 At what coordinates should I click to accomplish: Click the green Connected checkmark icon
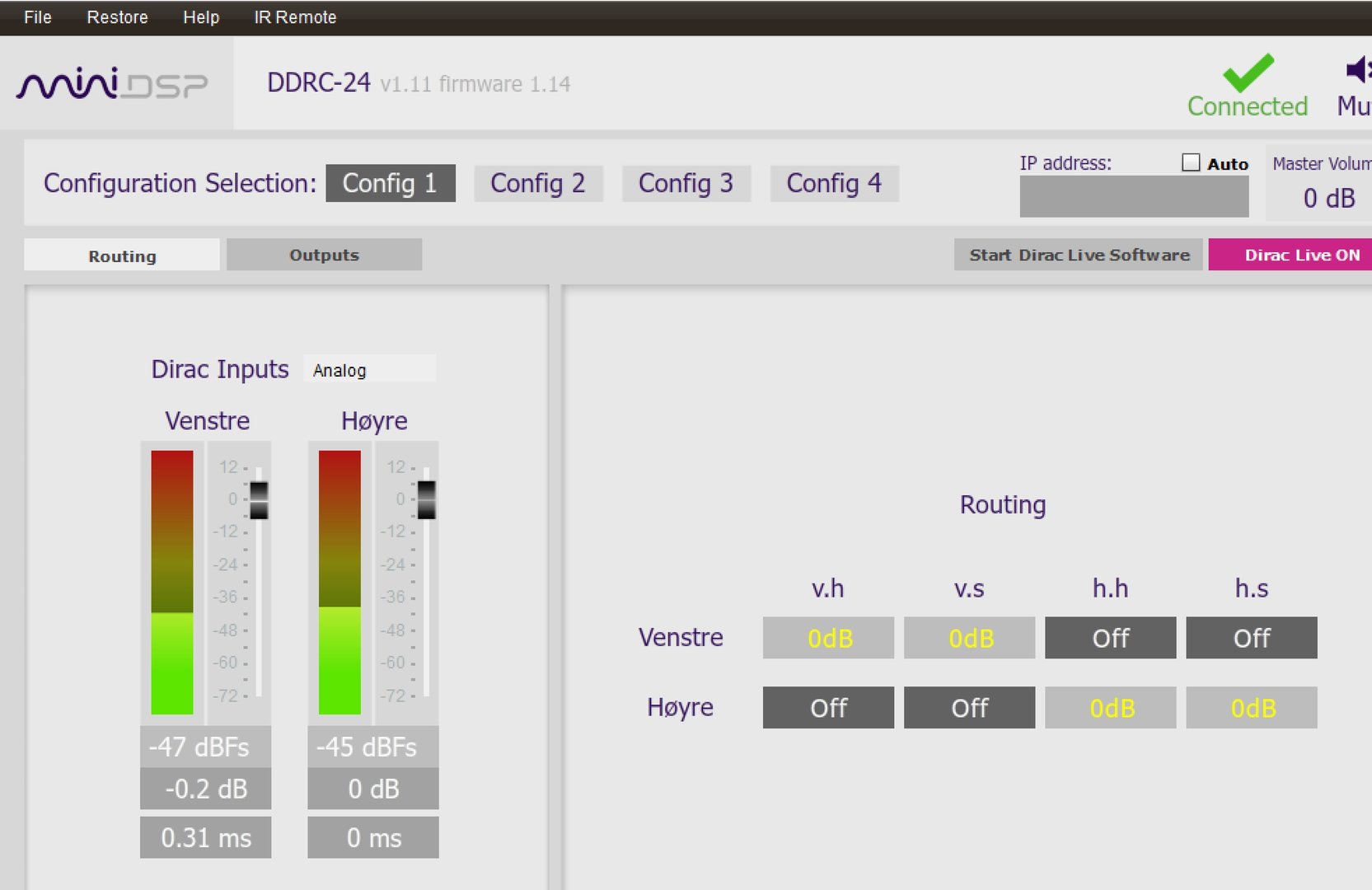[1248, 73]
